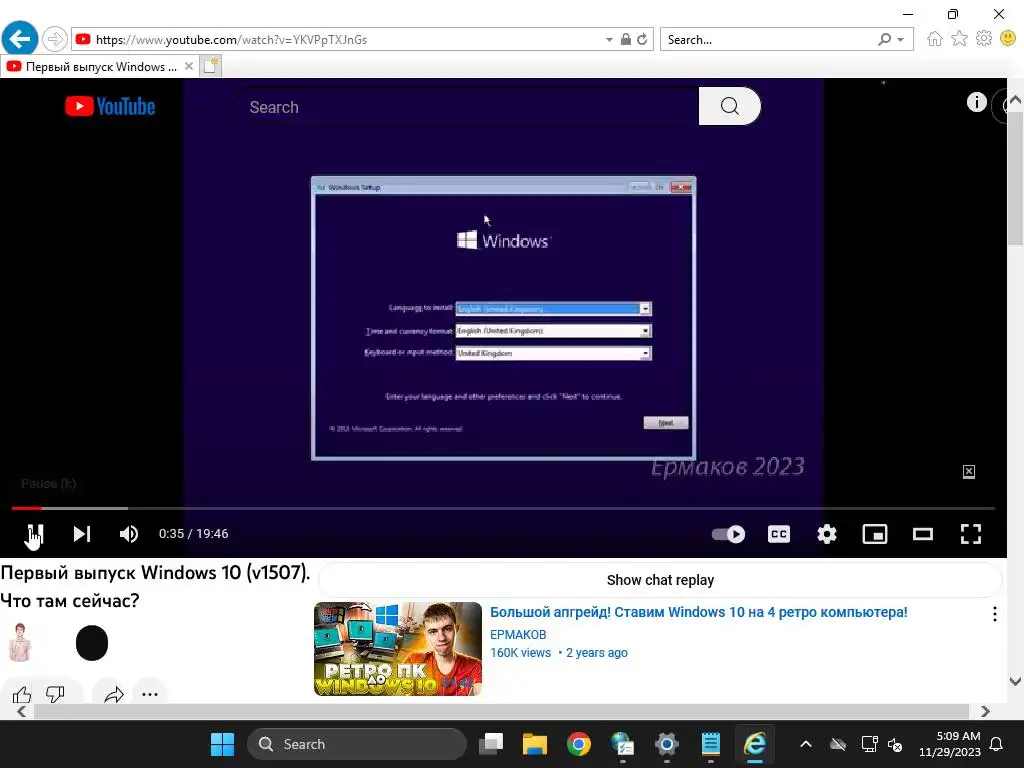Screen dimensions: 1024x768
Task: Seek on the video progress bar
Action: (503, 507)
